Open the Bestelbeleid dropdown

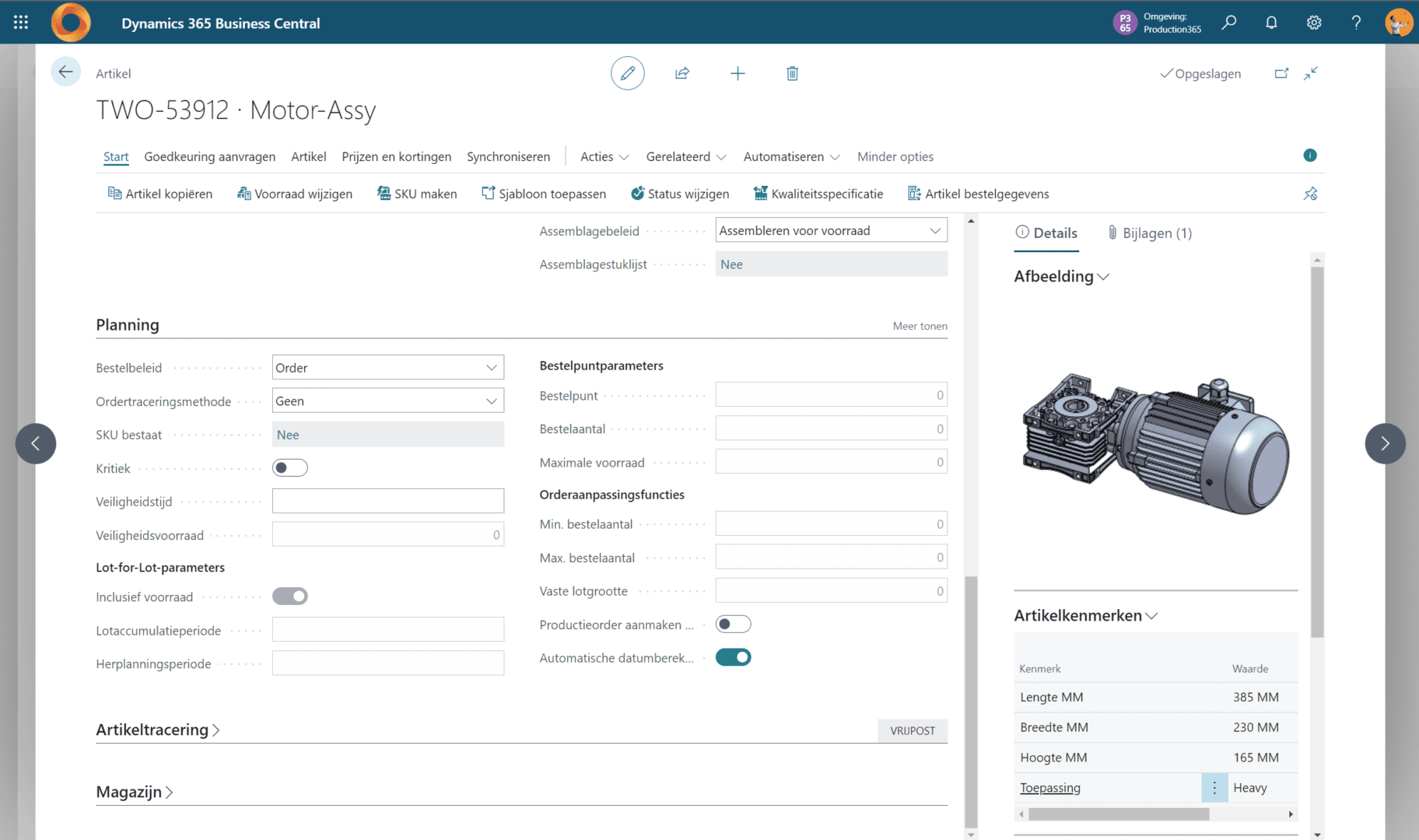click(387, 367)
